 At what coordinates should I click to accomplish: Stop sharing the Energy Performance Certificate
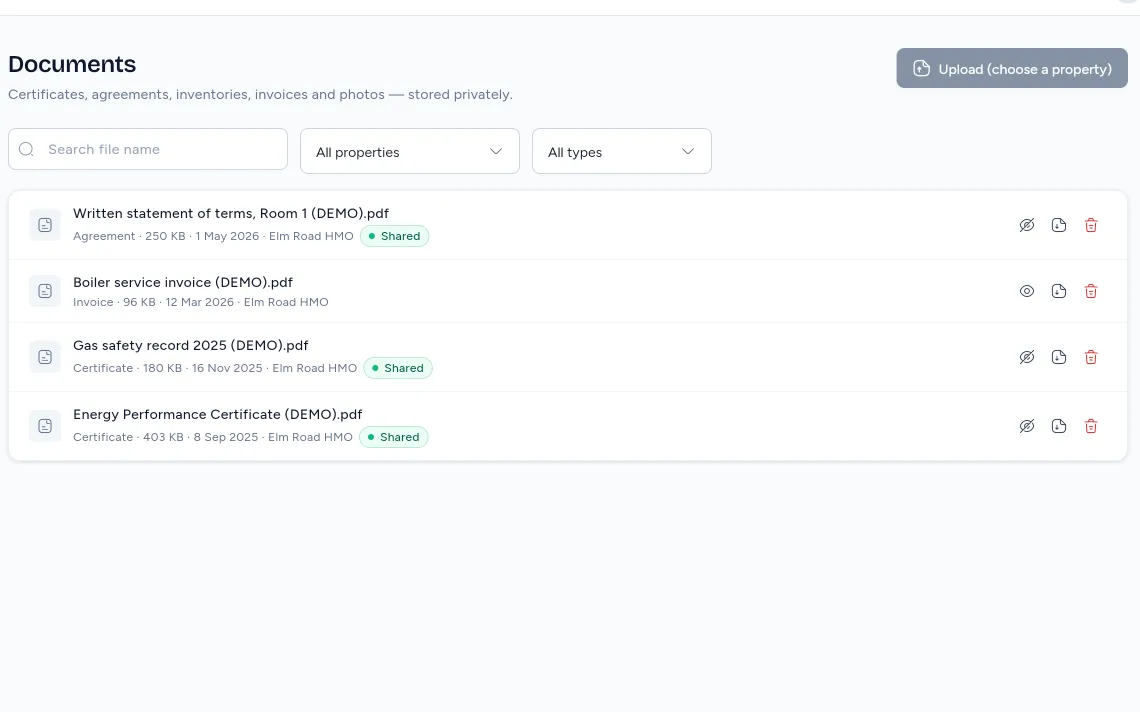click(1027, 426)
